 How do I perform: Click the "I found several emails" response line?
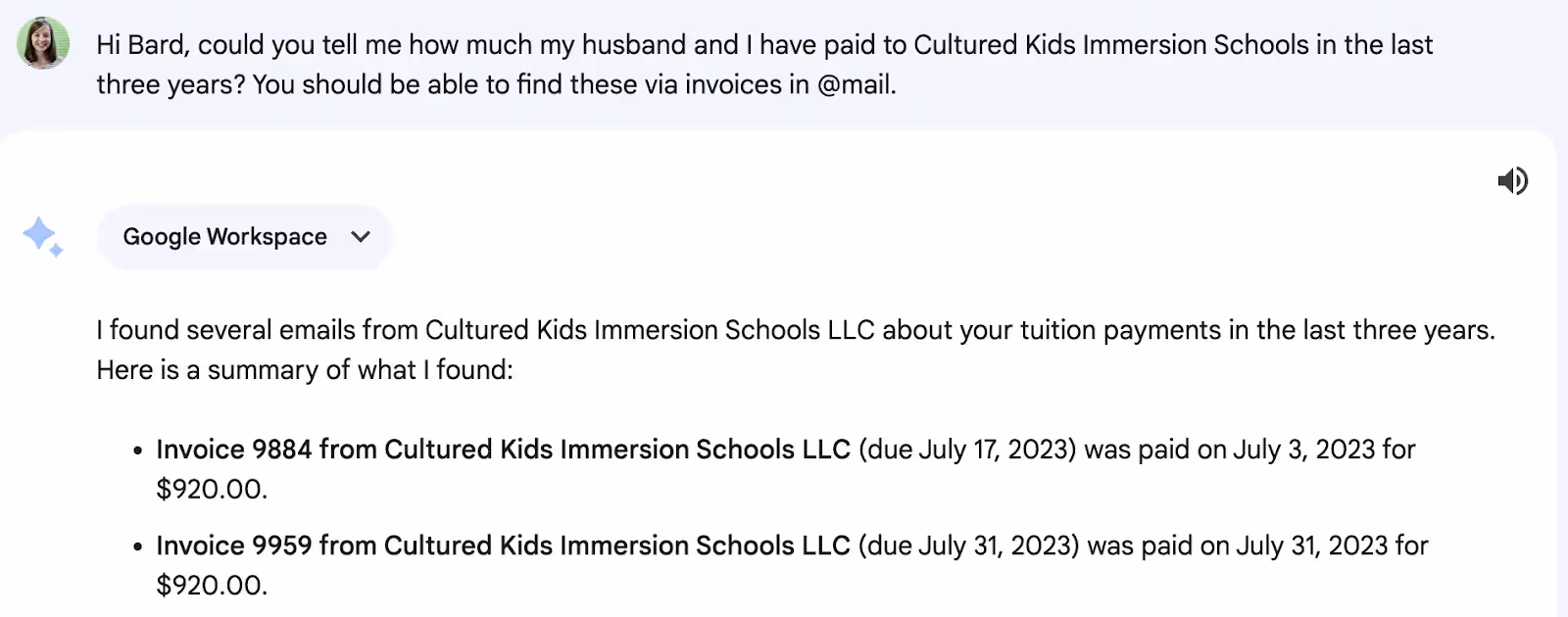796,330
